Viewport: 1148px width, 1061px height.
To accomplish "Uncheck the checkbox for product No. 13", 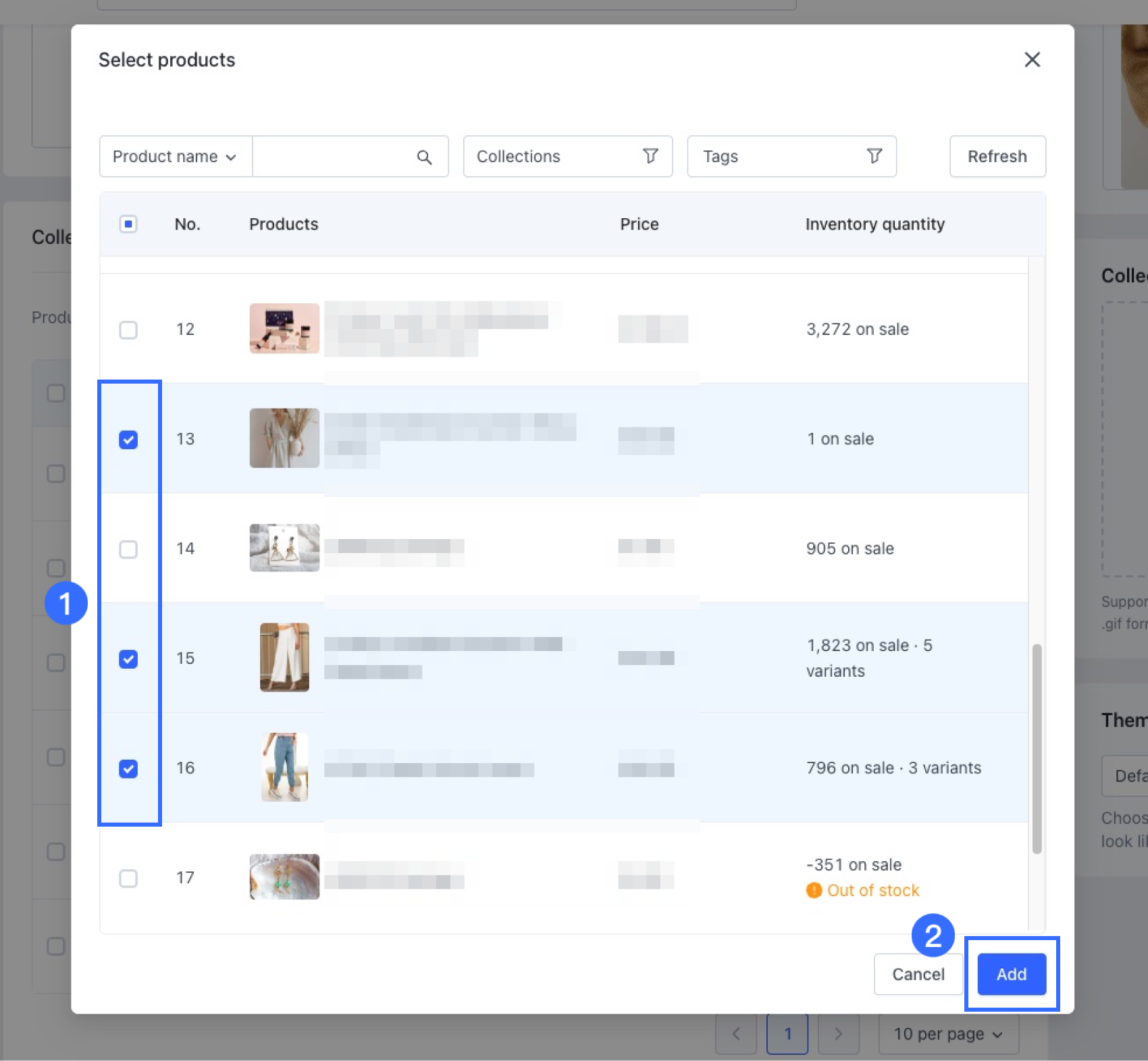I will click(128, 440).
